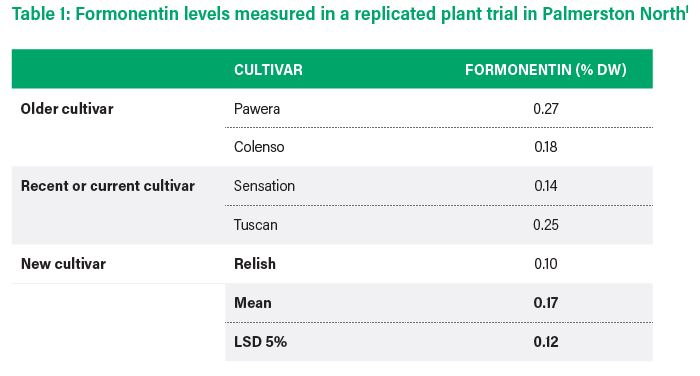
Task: Click the 'Older cultivar' row label
Action: click(x=67, y=109)
